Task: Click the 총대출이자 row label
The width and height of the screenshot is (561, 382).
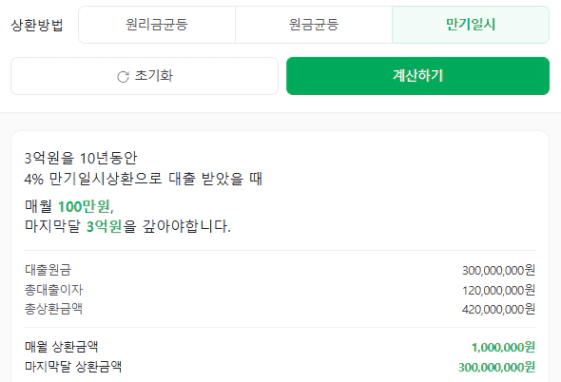Action: (54, 289)
